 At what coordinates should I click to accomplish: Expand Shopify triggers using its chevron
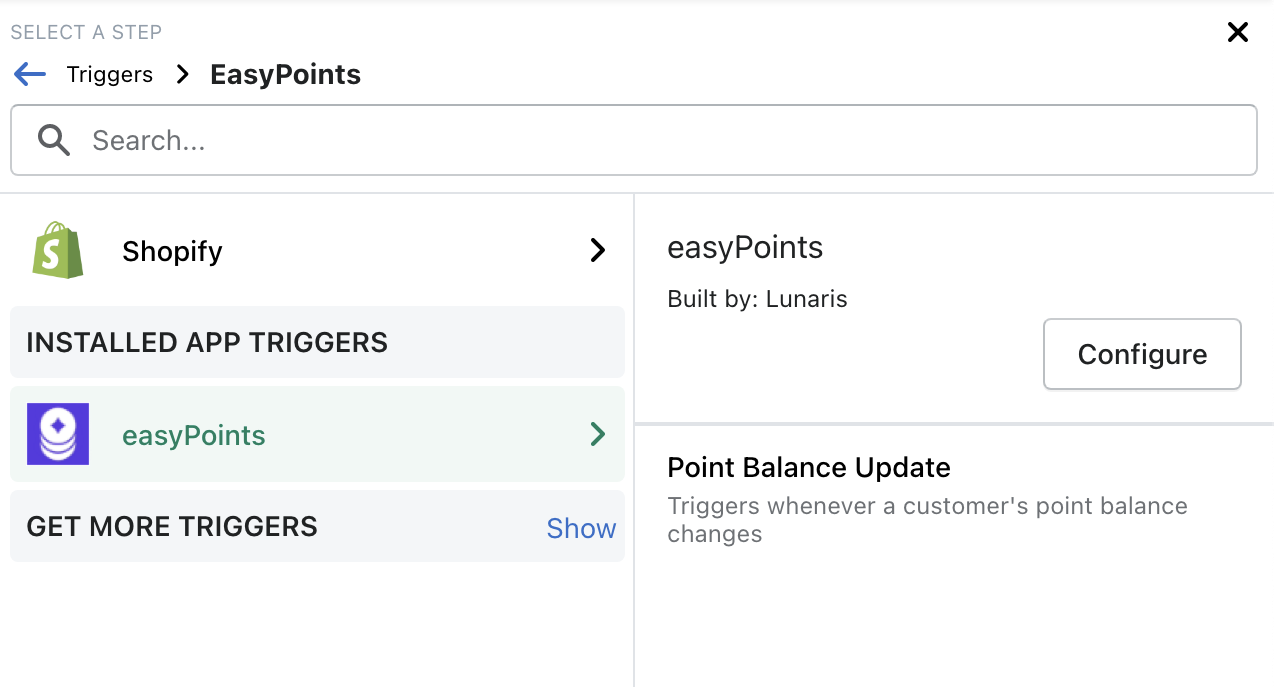(597, 250)
